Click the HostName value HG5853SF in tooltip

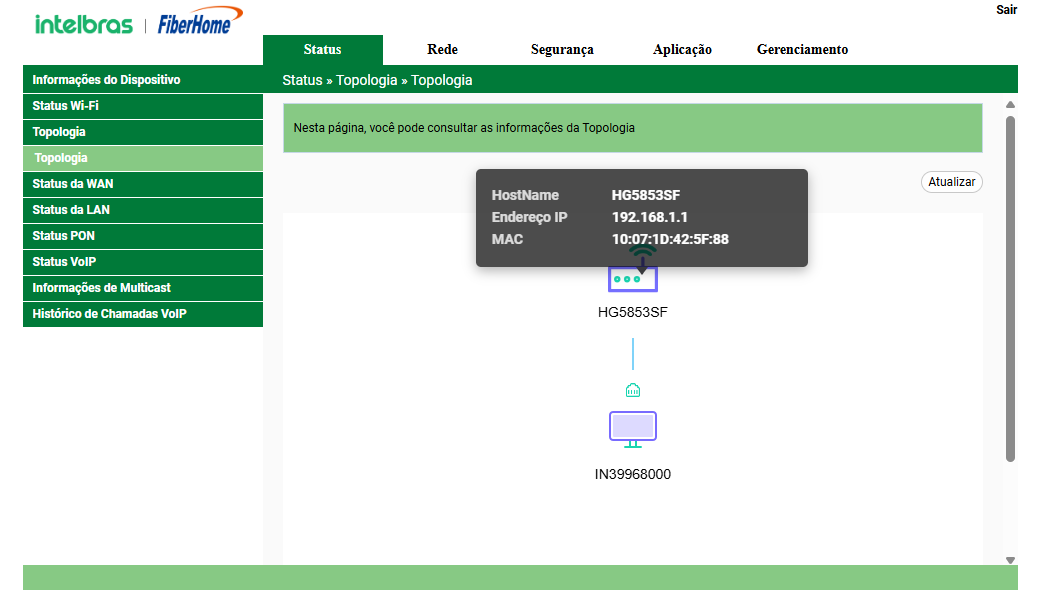pos(645,195)
